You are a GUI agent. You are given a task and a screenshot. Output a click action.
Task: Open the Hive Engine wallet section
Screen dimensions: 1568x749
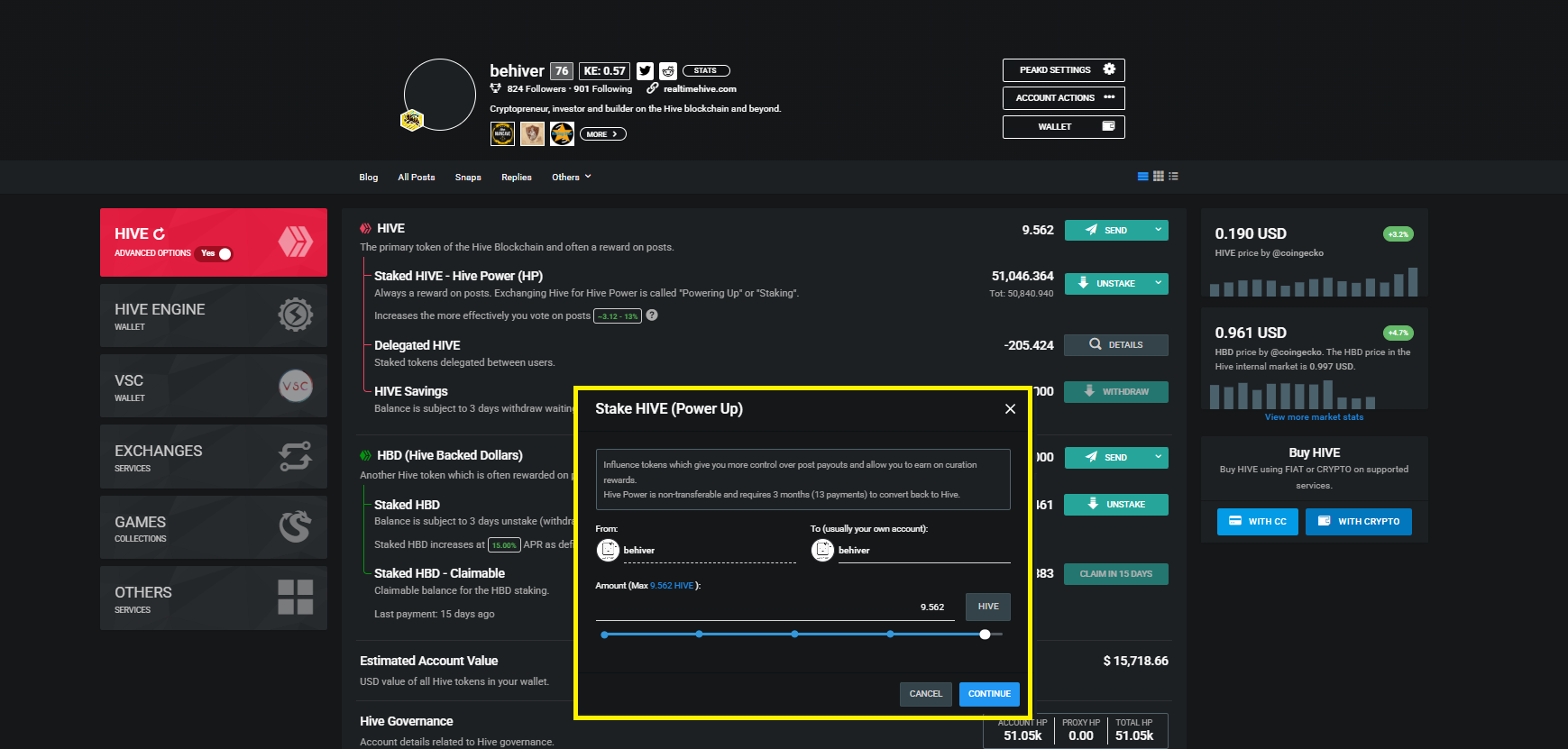214,315
